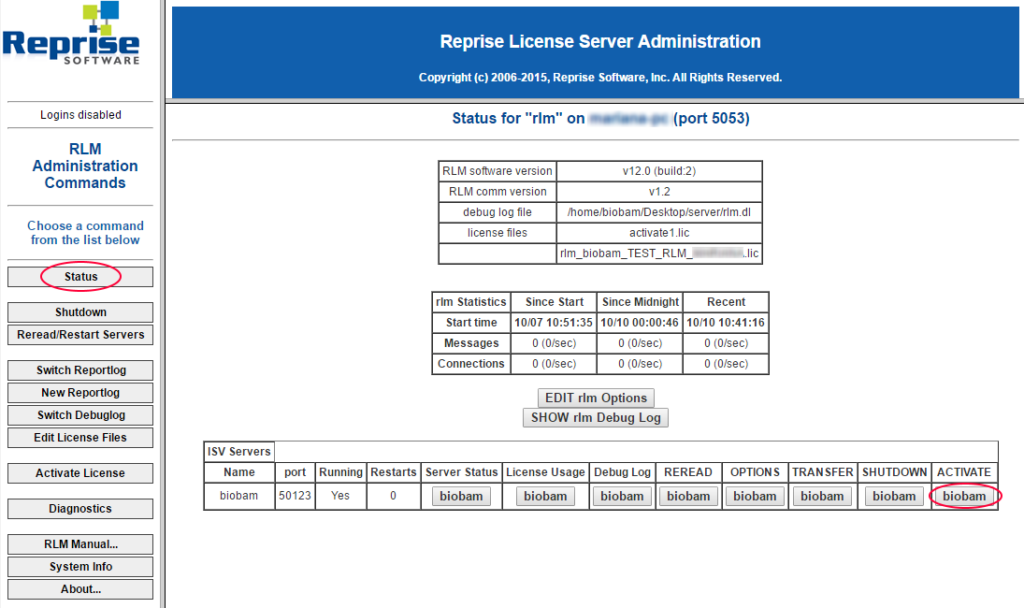Image resolution: width=1024 pixels, height=608 pixels.
Task: Click the biobam REREAD button
Action: 688,495
